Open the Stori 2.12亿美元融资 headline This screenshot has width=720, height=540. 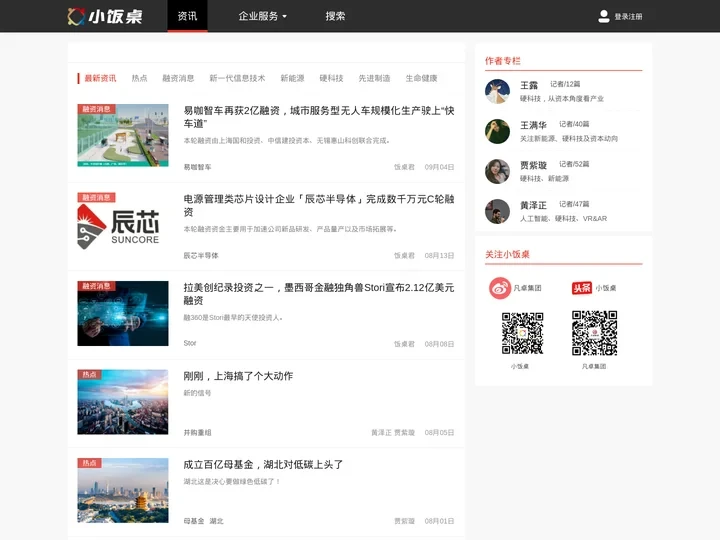(x=319, y=294)
